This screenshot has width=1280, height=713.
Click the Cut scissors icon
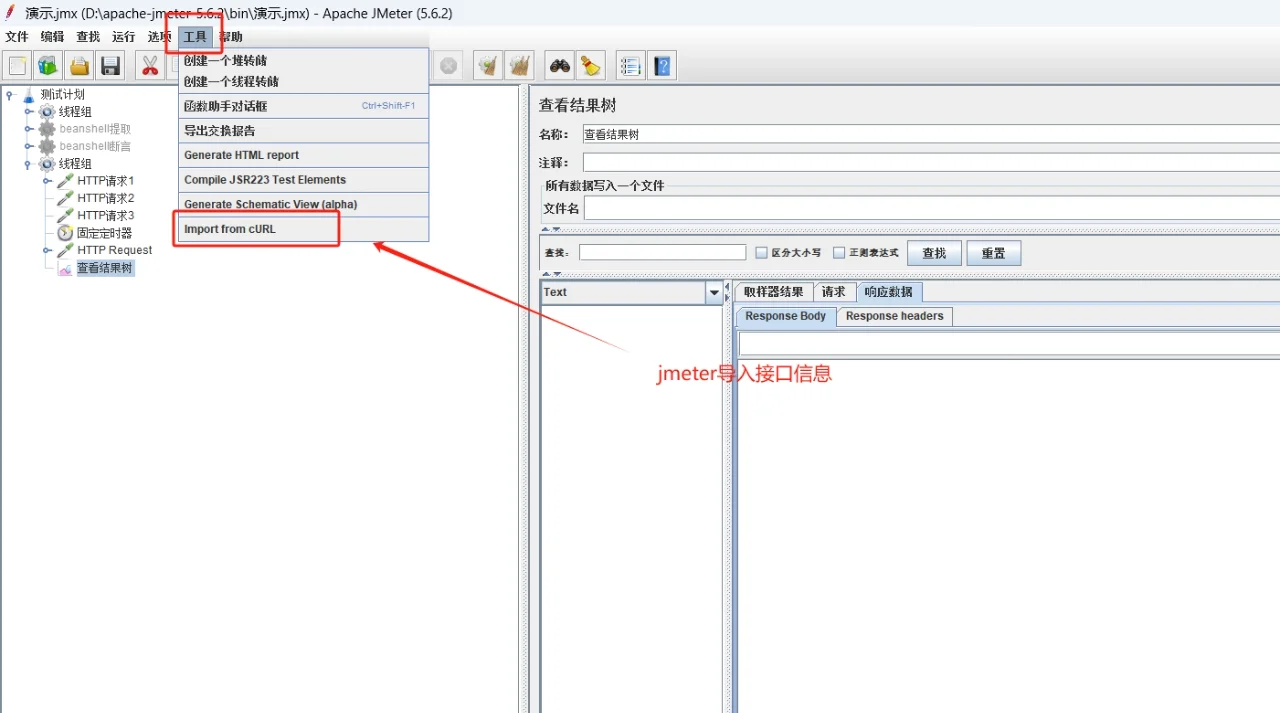point(150,66)
